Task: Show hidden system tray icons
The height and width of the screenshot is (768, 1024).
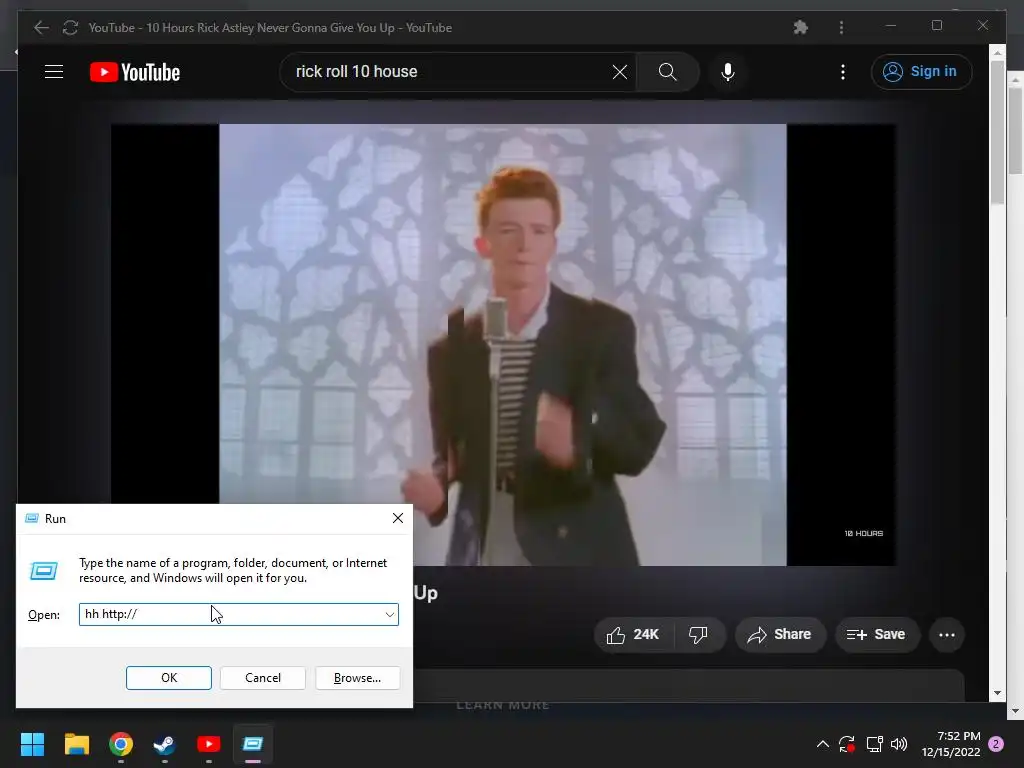Action: point(823,744)
